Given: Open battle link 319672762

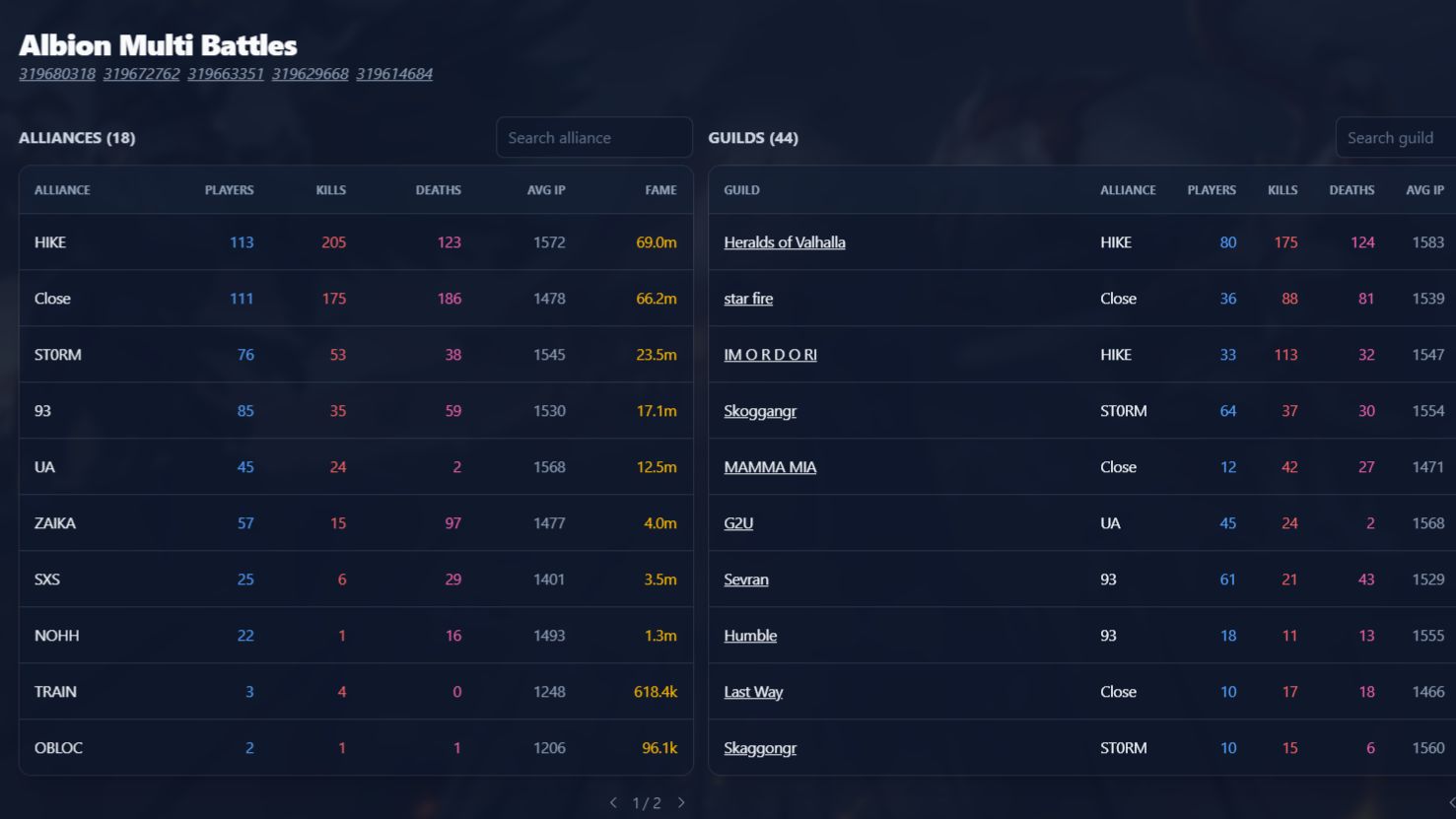Looking at the screenshot, I should coord(142,74).
